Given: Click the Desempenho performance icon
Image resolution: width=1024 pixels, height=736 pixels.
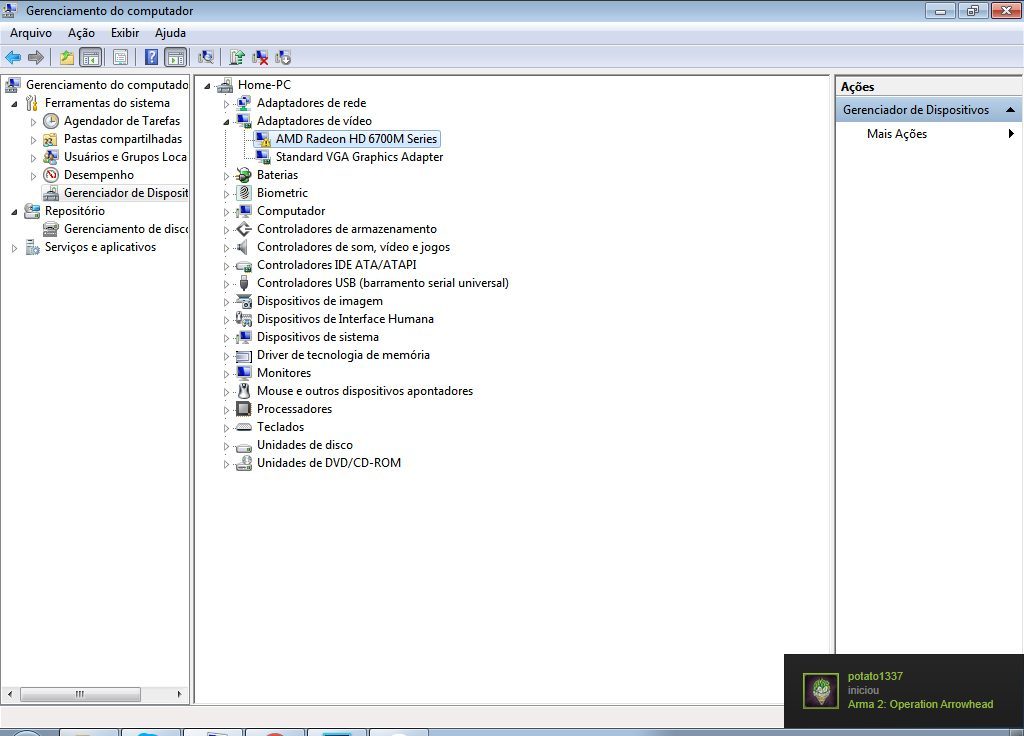Looking at the screenshot, I should 51,175.
